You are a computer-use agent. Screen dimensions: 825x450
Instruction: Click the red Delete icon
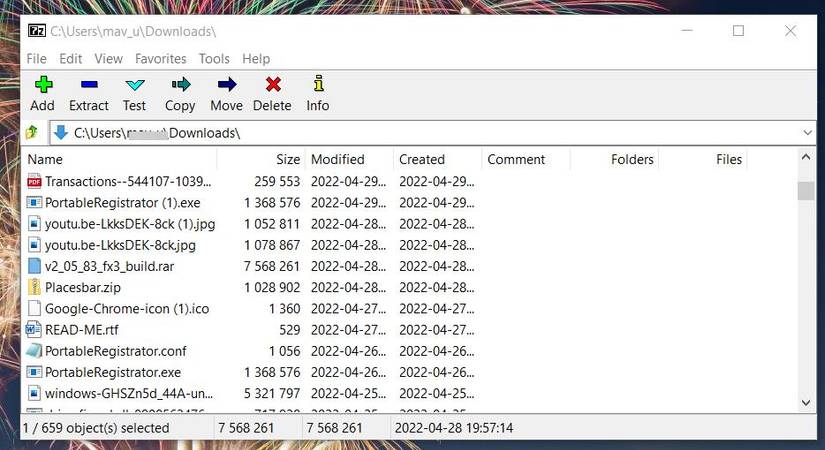coord(273,84)
